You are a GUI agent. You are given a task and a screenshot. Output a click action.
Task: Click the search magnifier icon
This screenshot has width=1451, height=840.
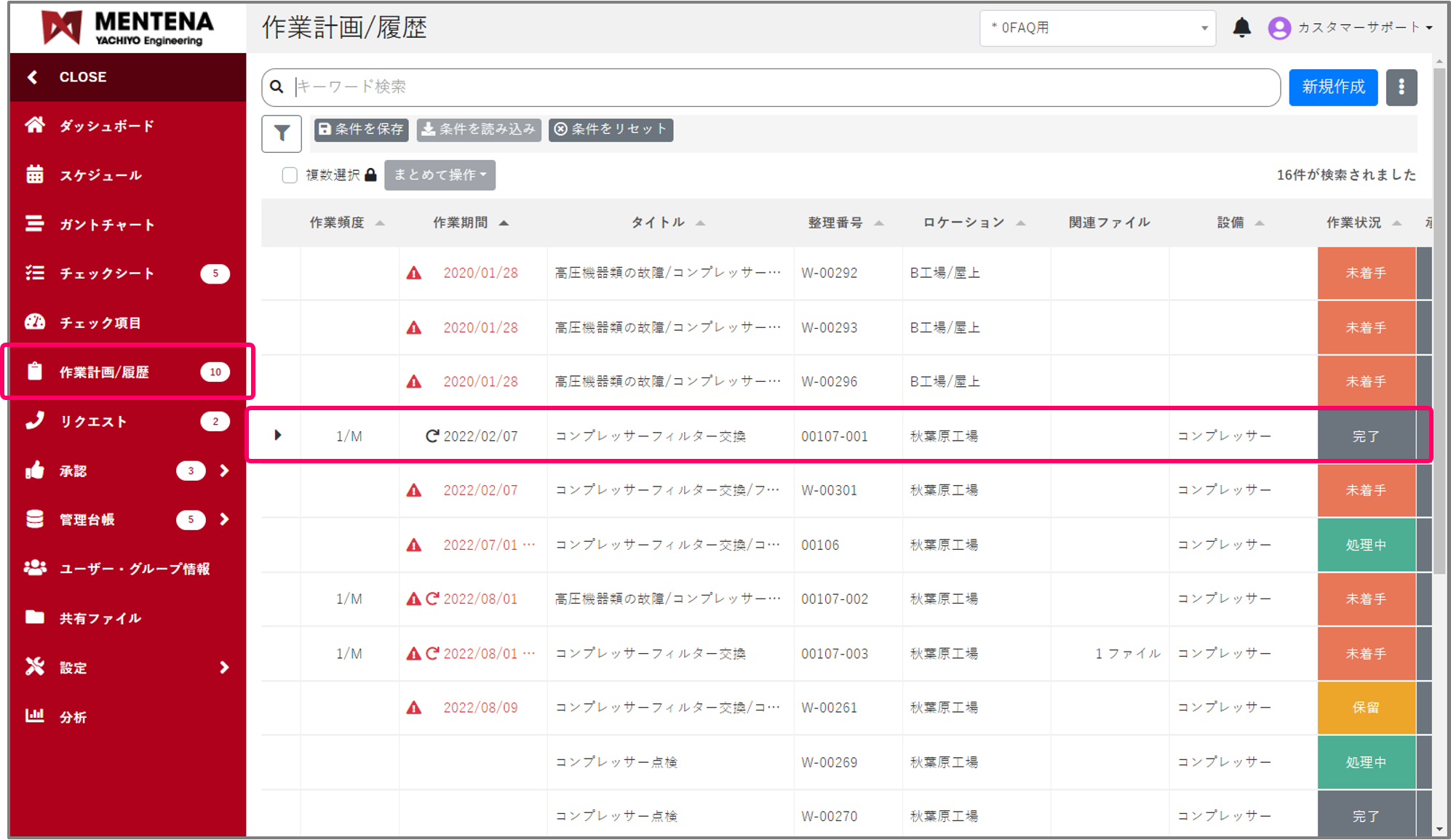click(x=277, y=87)
